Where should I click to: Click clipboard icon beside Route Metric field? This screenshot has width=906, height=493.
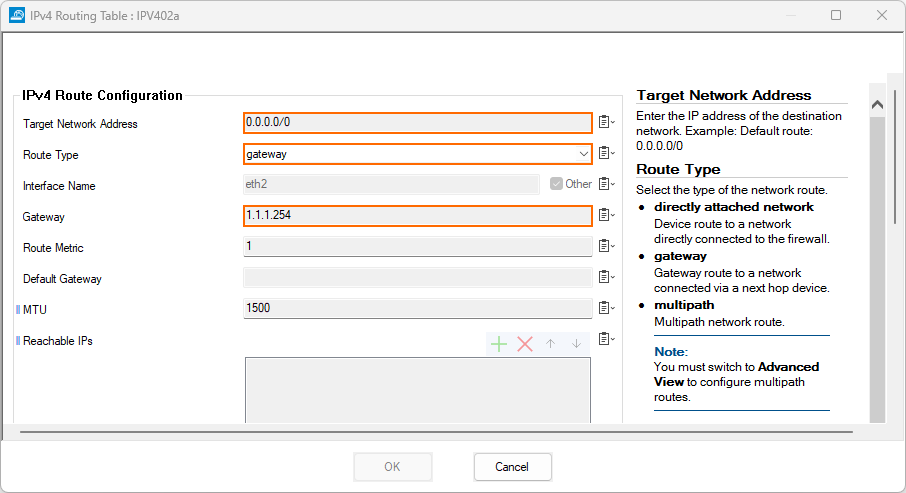tap(606, 246)
